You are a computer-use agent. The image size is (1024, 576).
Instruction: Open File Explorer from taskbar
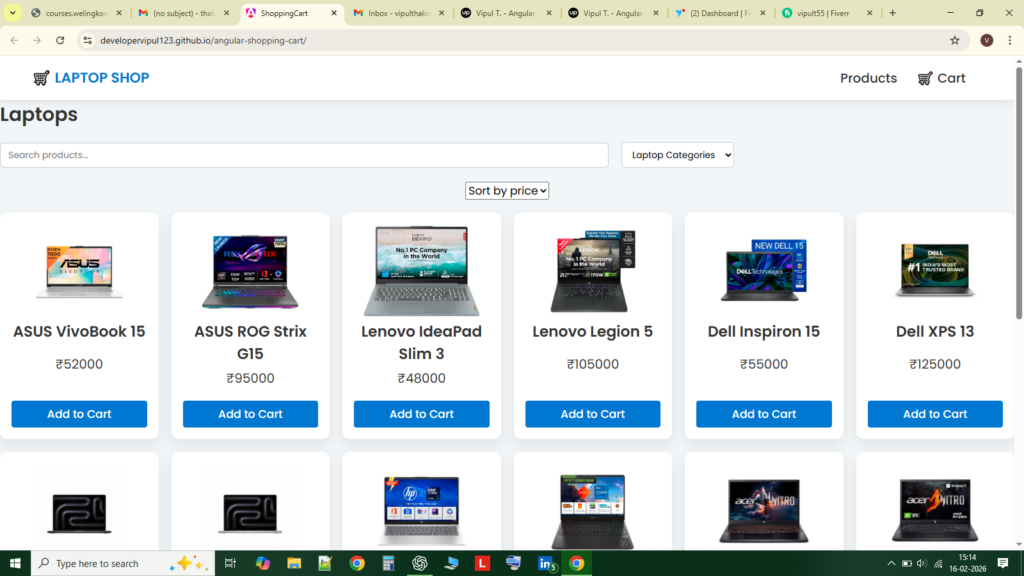pyautogui.click(x=294, y=563)
